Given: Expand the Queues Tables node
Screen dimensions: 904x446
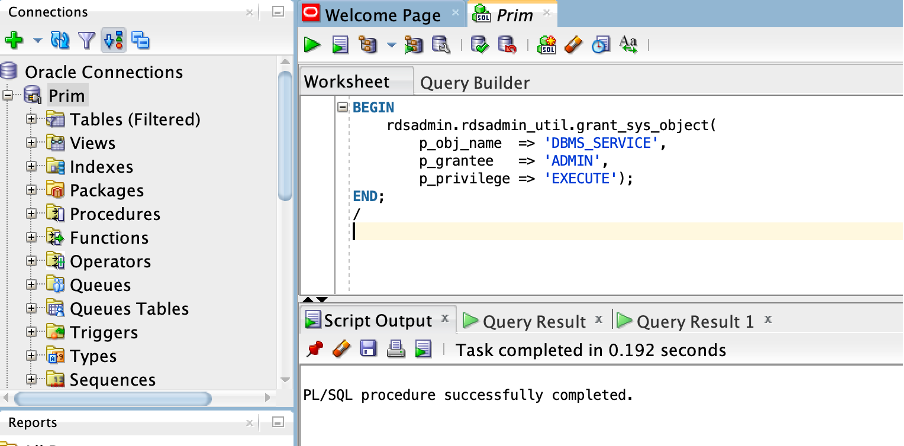Looking at the screenshot, I should click(31, 308).
